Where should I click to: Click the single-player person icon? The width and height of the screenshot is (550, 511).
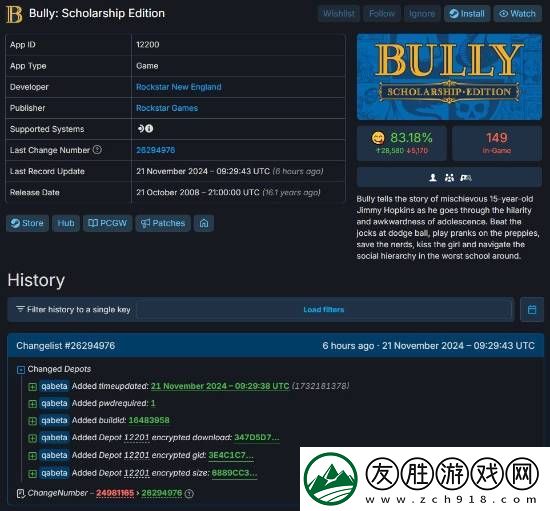(x=433, y=178)
